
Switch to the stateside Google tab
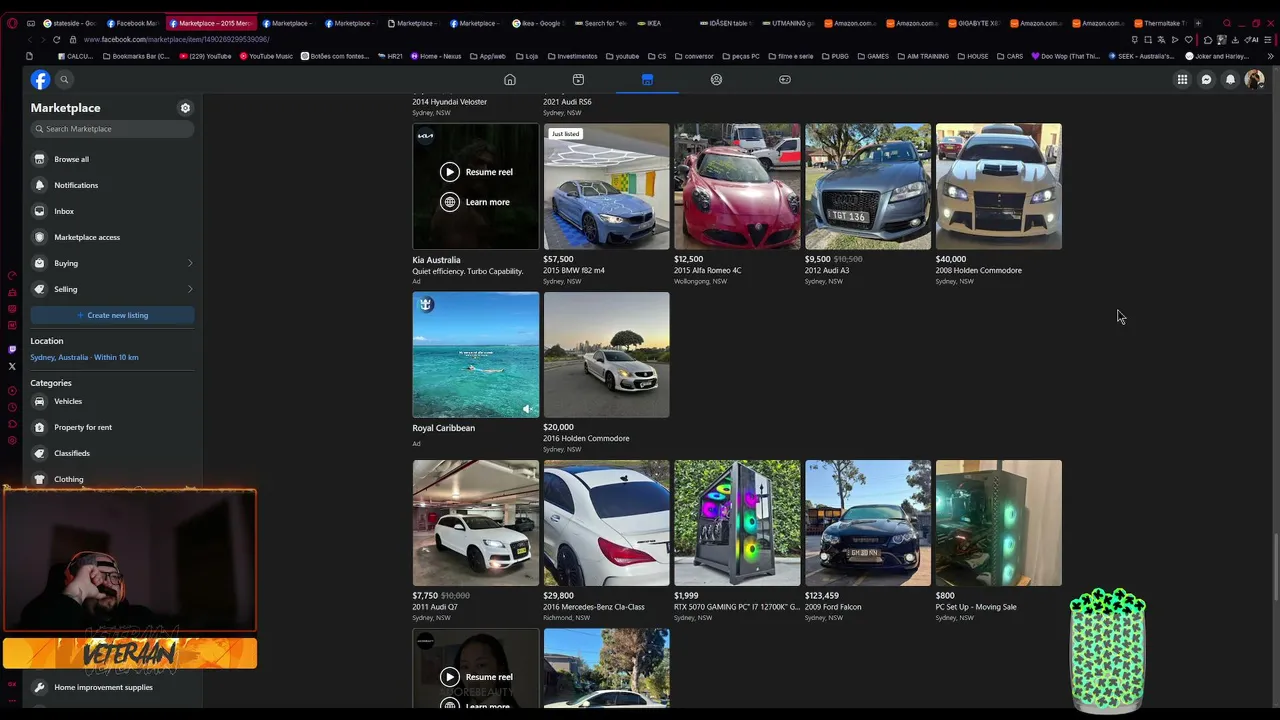coord(70,23)
